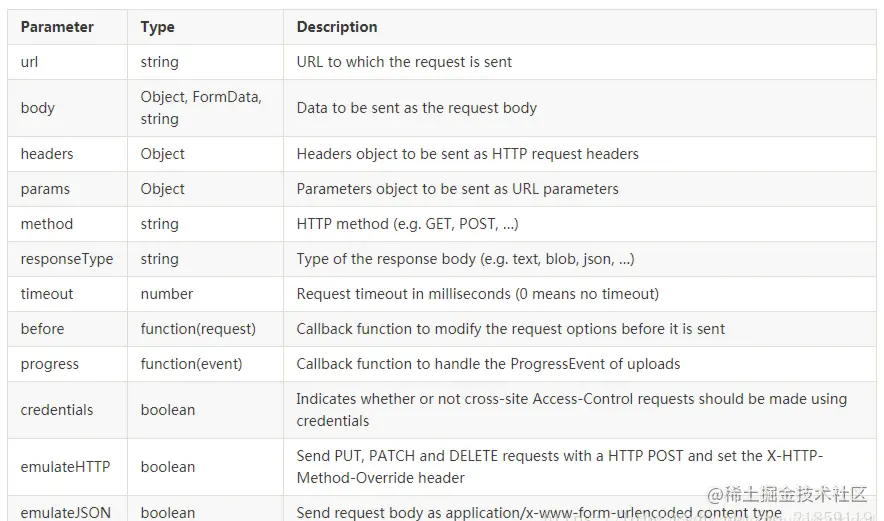Viewport: 884px width, 521px height.
Task: Select the "progress" parameter cell
Action: (50, 364)
